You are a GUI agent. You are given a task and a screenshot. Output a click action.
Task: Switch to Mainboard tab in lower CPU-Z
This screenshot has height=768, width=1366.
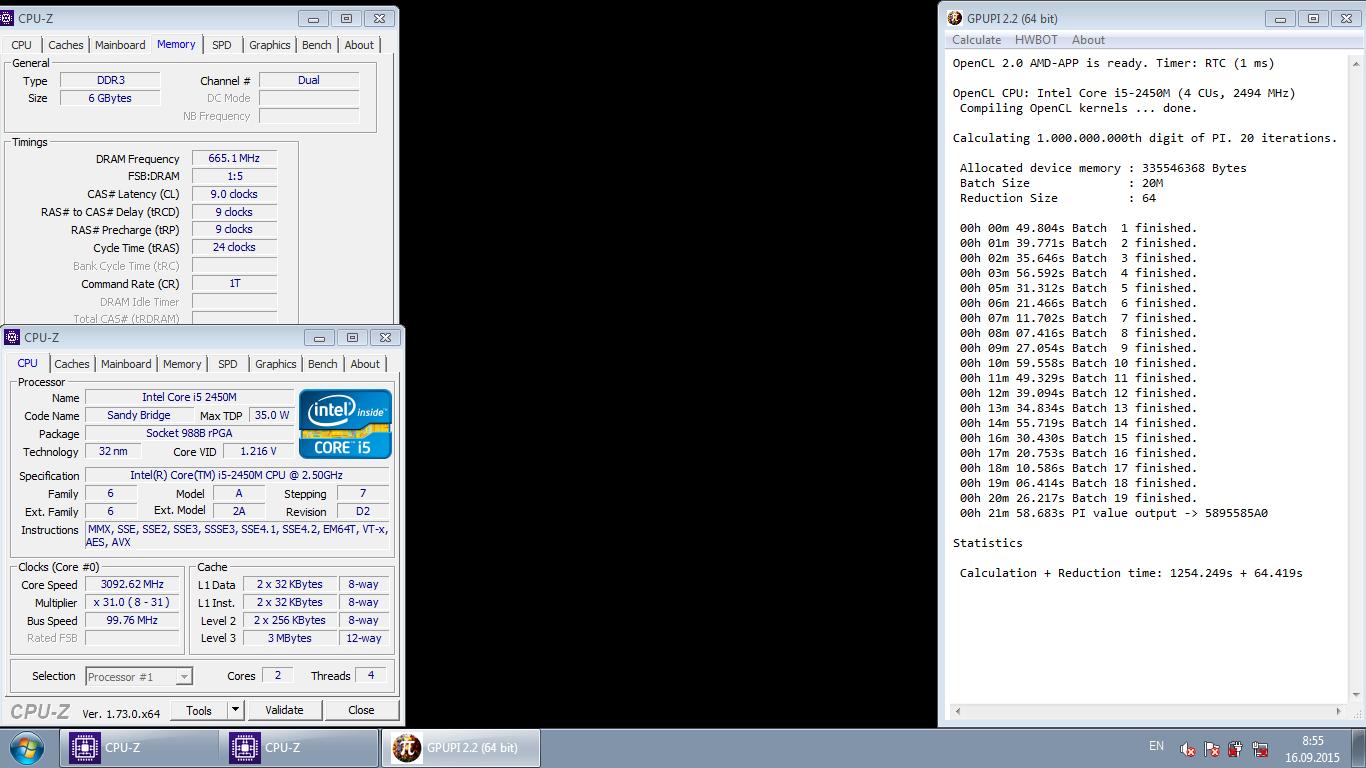click(x=126, y=364)
